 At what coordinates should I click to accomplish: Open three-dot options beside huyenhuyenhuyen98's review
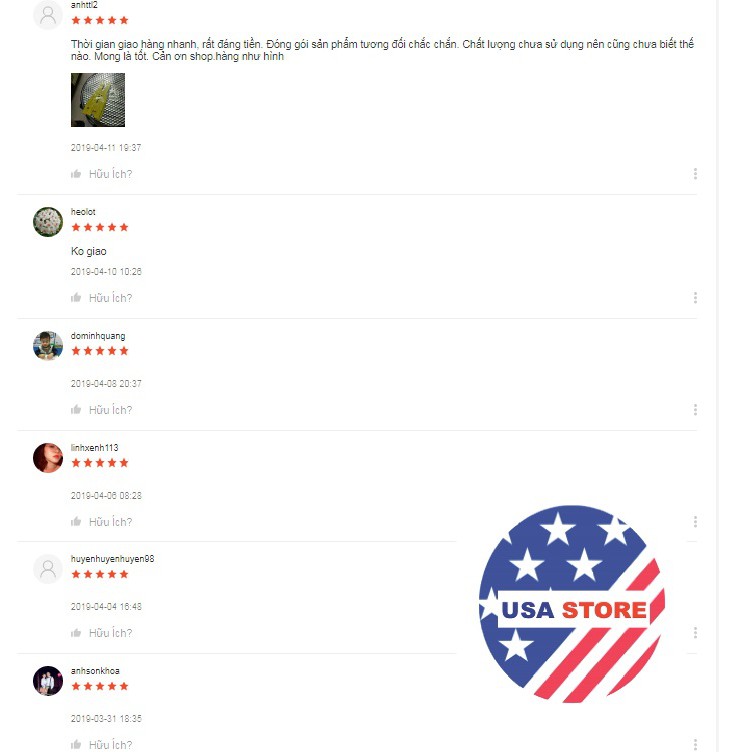695,633
